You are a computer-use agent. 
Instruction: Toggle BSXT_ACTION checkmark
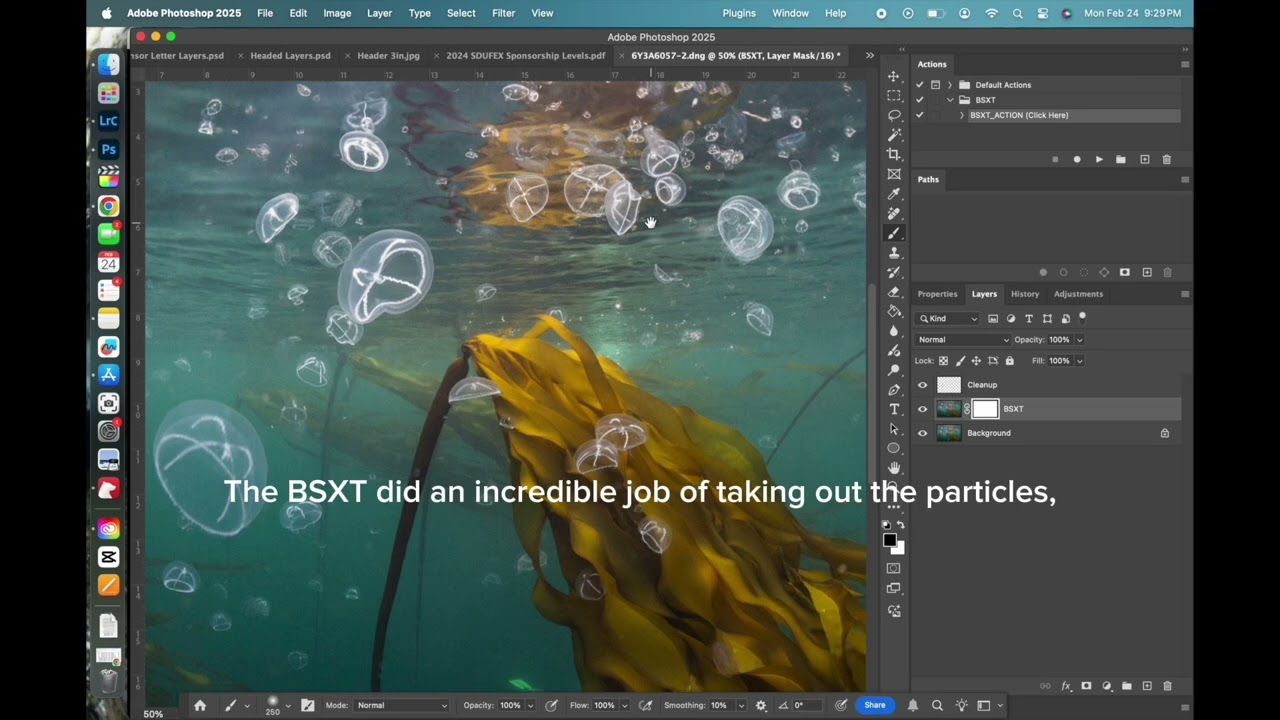coord(920,115)
